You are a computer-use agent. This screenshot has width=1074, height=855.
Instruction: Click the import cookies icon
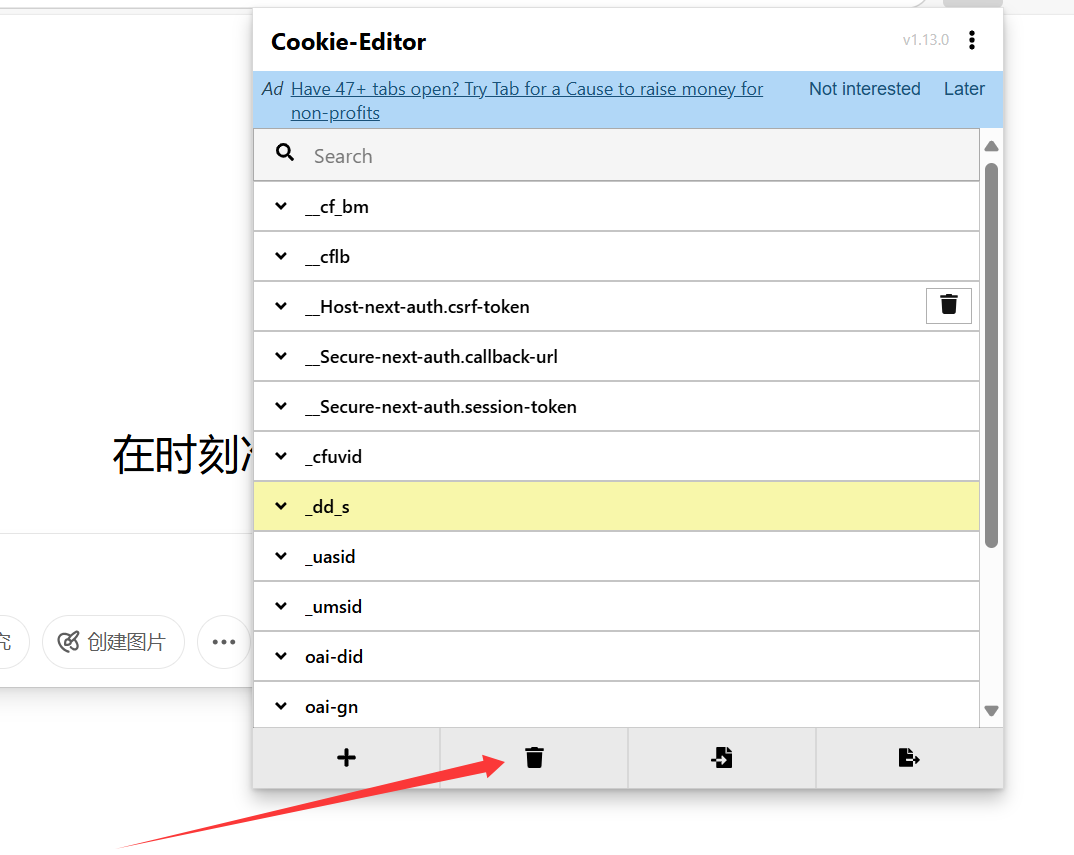[x=722, y=758]
